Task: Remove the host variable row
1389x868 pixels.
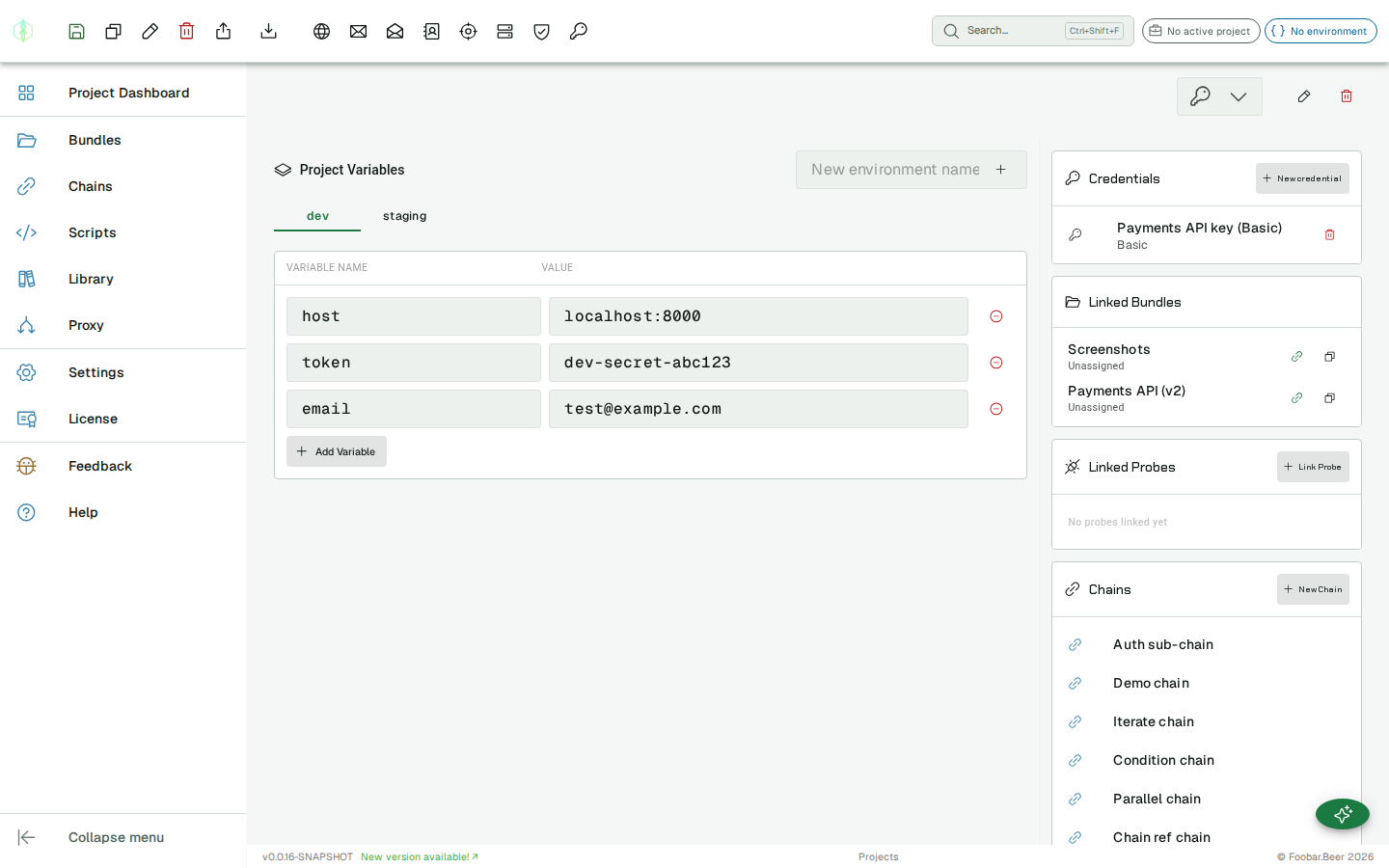Action: 996,316
